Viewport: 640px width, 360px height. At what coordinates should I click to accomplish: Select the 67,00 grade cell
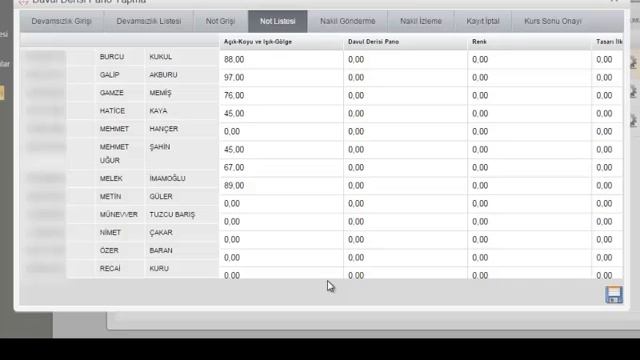281,167
